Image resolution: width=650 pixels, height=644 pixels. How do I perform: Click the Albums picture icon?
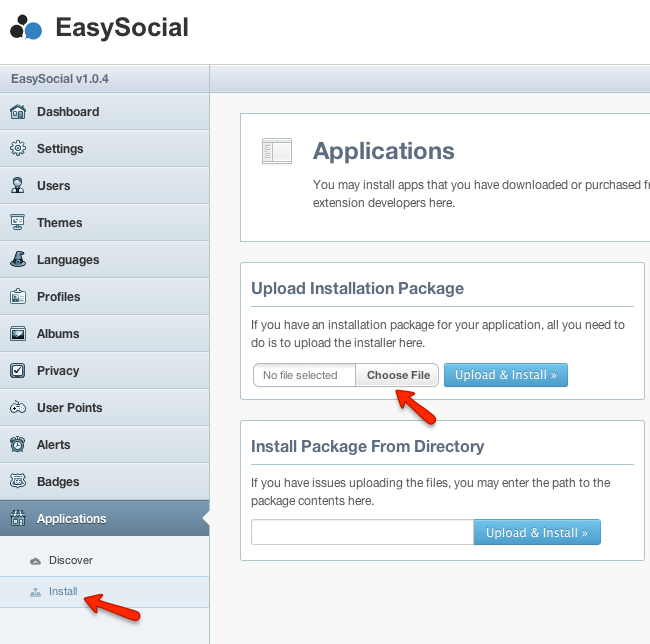click(x=18, y=334)
